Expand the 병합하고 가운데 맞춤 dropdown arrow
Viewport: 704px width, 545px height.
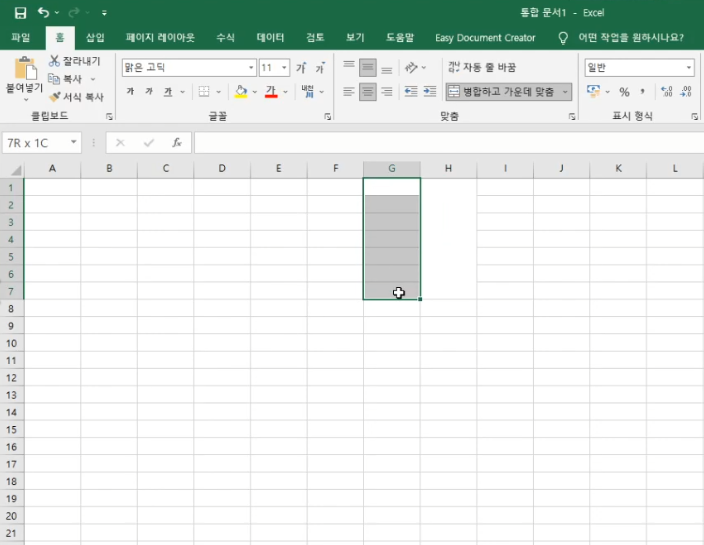point(565,92)
